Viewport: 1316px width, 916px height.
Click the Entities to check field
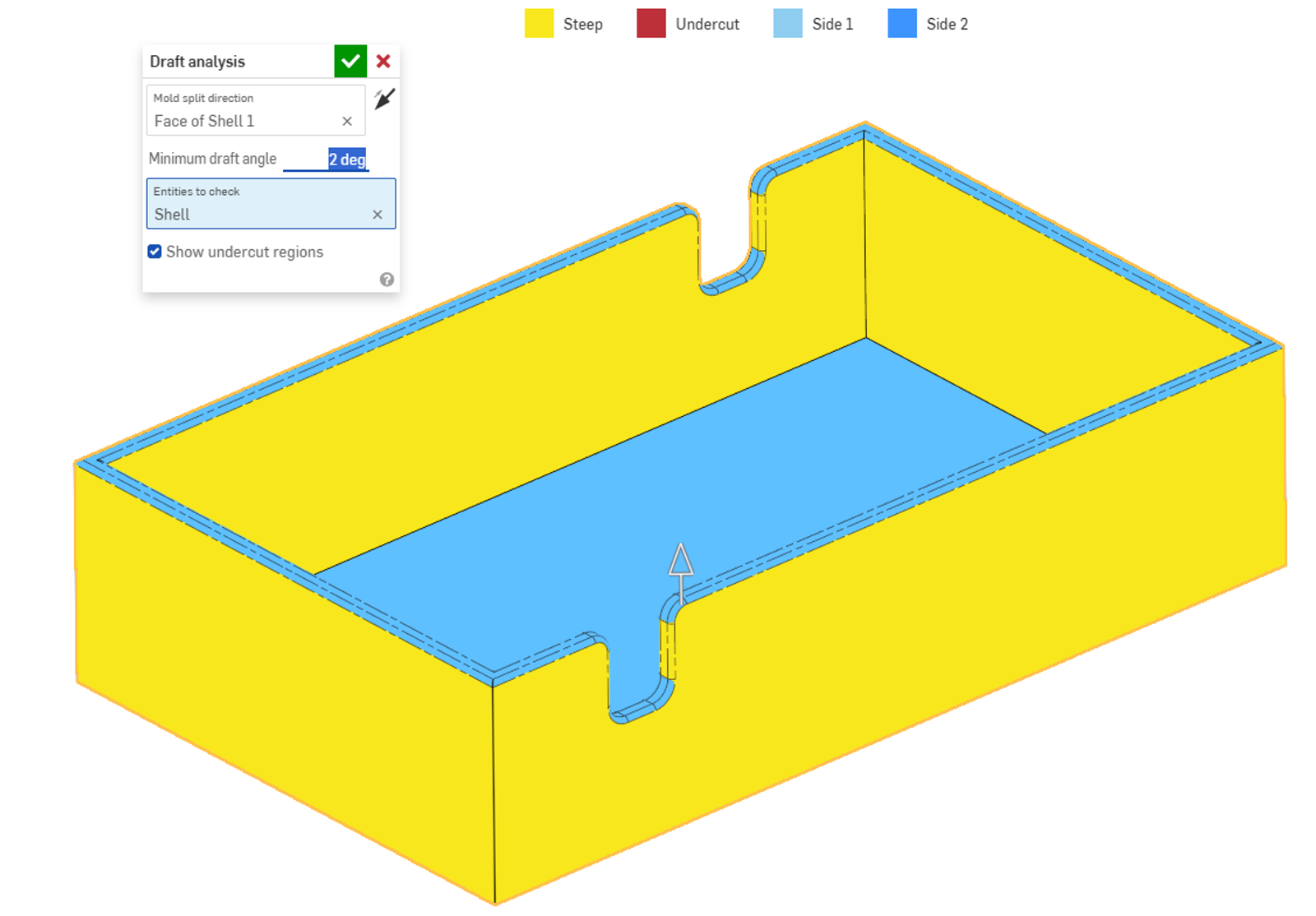coord(247,215)
